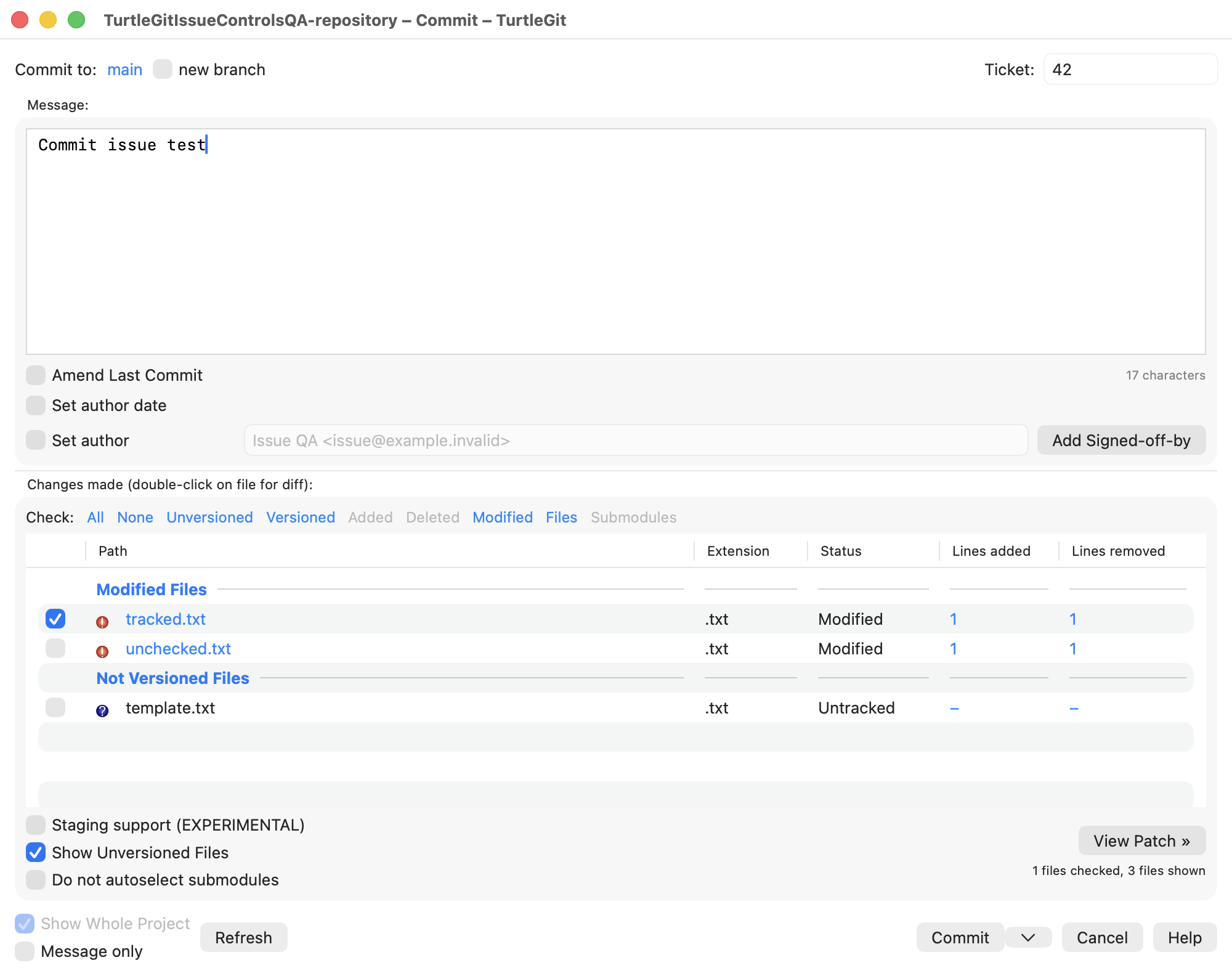Sort by Lines added column header
1232x976 pixels.
point(999,551)
